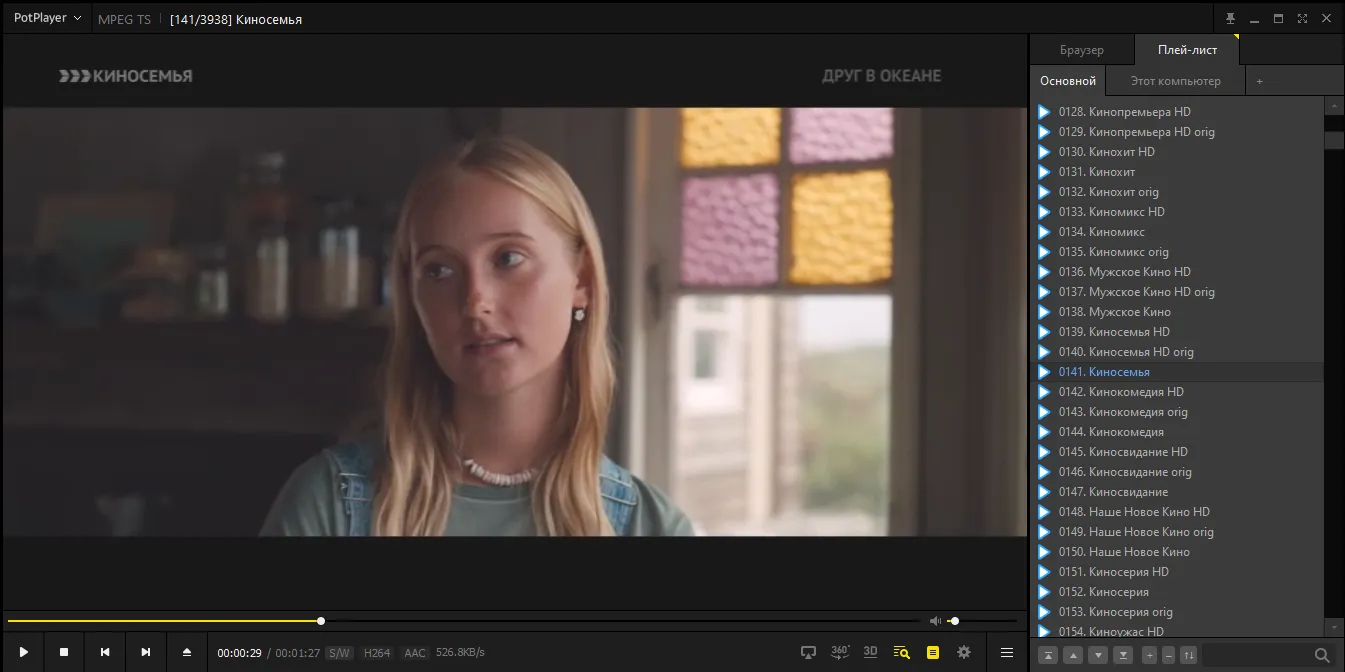Viewport: 1345px width, 672px height.
Task: Add a new playlist with plus tab
Action: point(1259,81)
